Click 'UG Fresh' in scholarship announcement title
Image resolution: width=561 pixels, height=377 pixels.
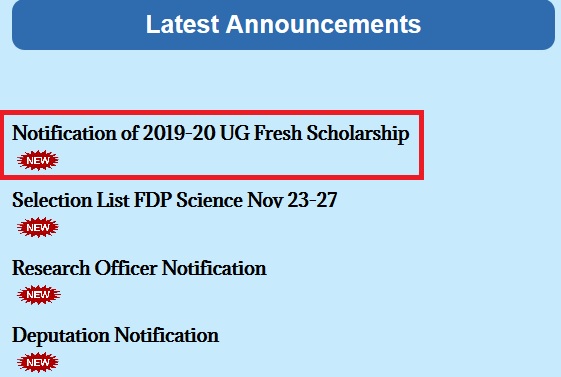(261, 133)
